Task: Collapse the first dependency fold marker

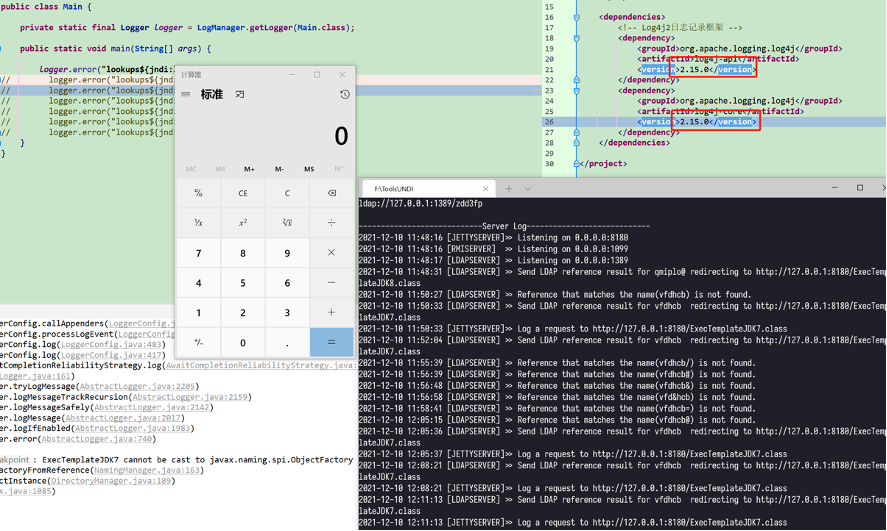Action: coord(578,38)
